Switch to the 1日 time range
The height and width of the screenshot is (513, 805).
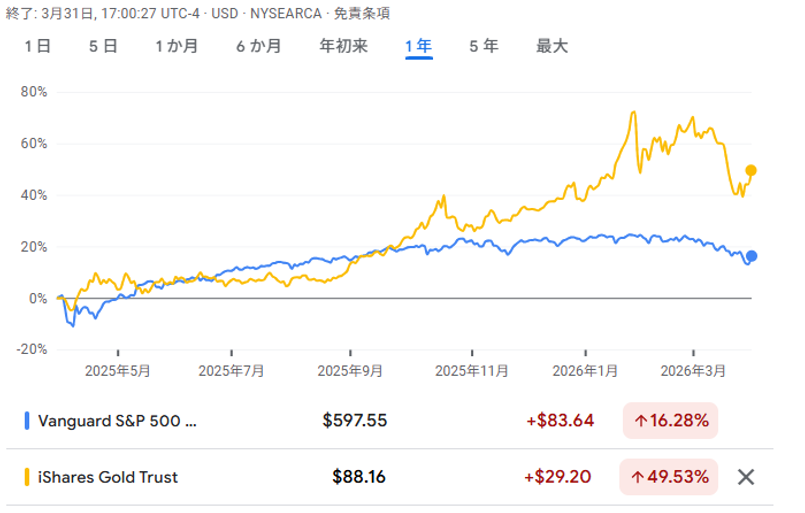pos(37,46)
